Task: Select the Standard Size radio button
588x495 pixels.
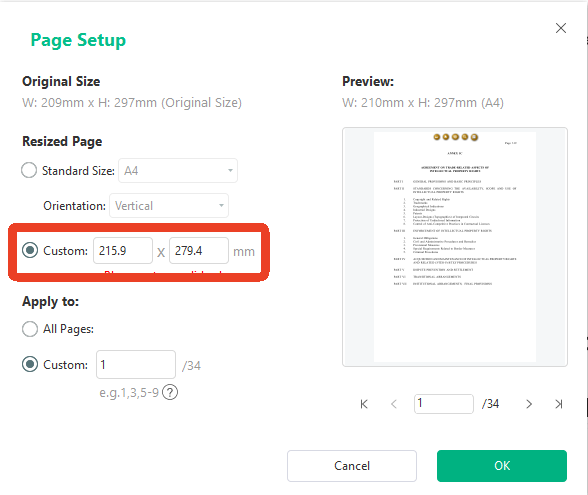Action: pos(29,170)
